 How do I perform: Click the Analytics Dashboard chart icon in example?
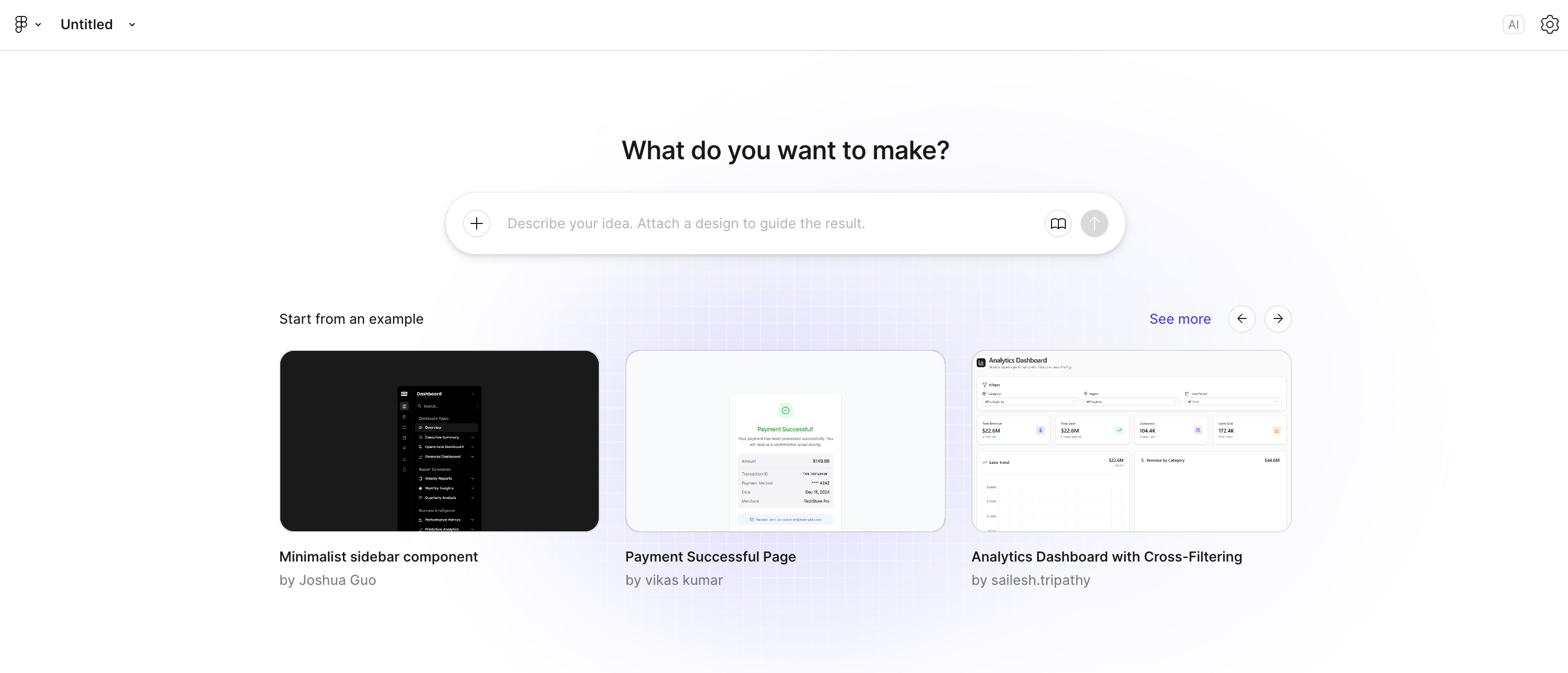(980, 361)
